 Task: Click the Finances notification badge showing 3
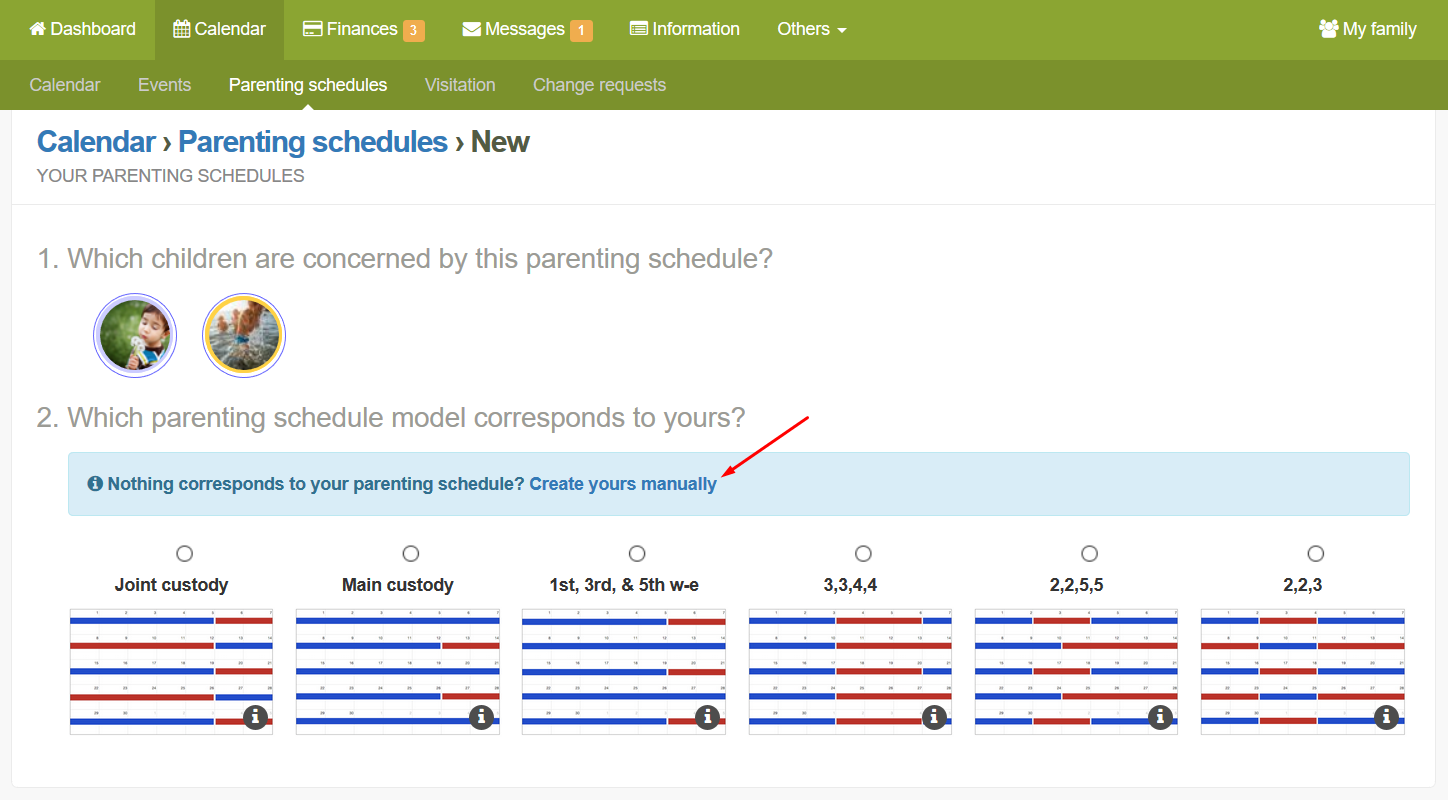point(414,30)
